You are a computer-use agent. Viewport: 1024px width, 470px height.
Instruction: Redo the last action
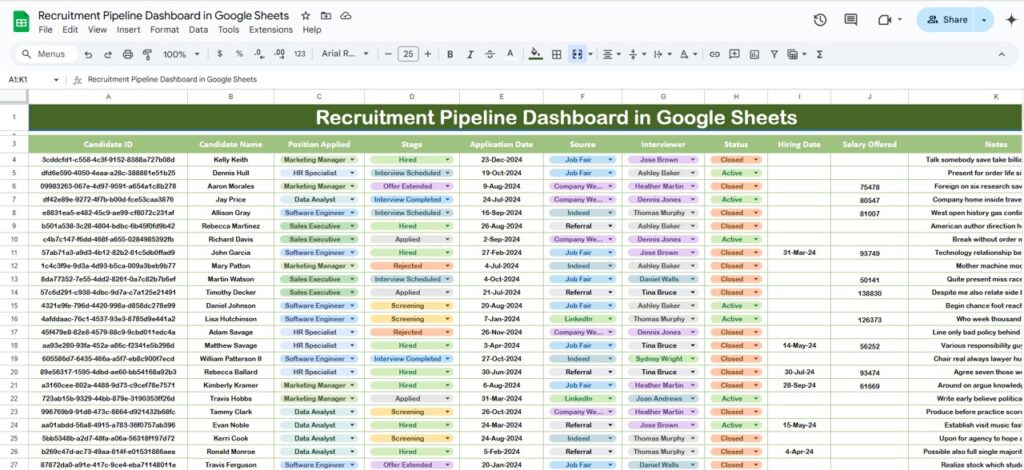(108, 54)
